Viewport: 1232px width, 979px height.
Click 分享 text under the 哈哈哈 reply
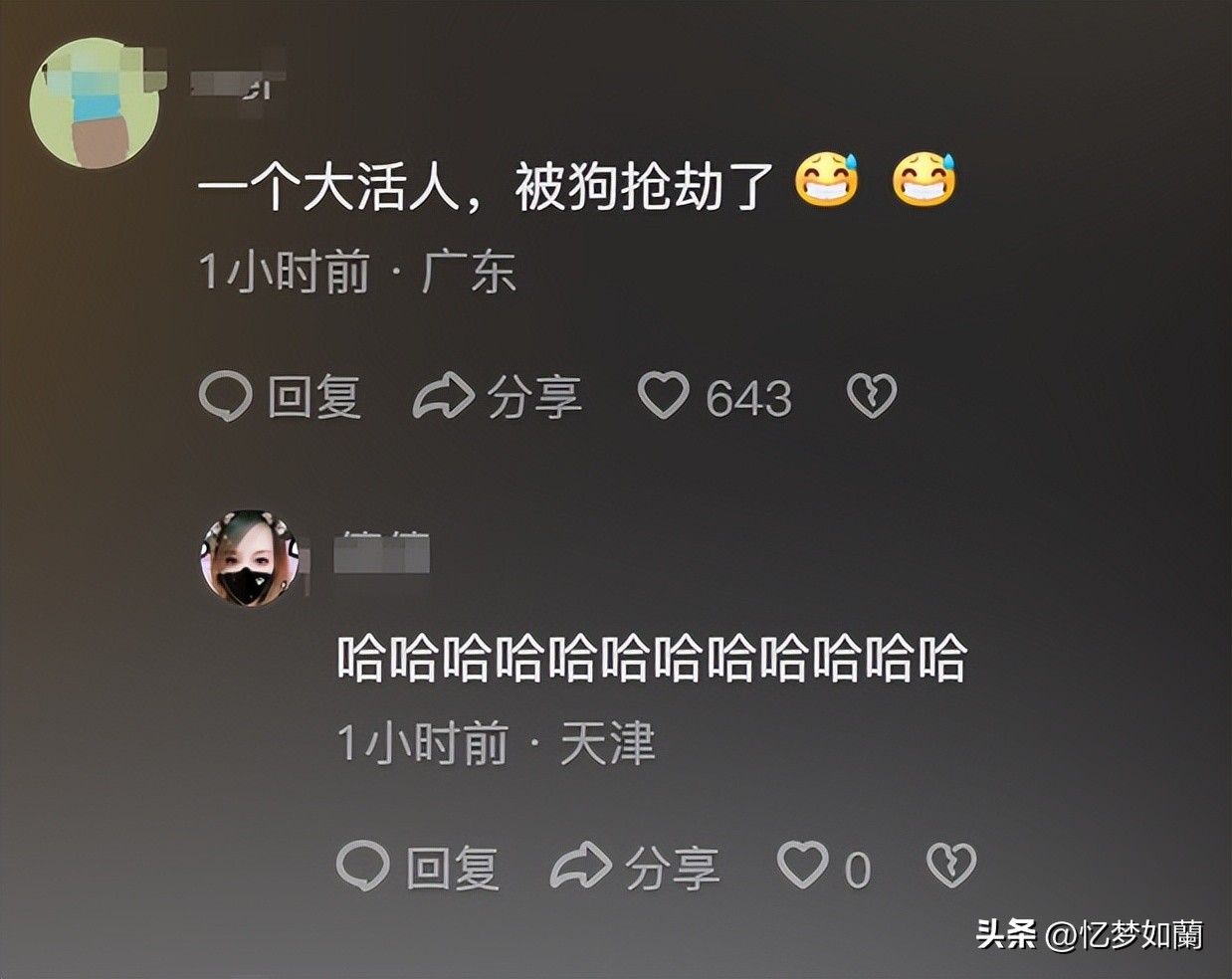(673, 868)
